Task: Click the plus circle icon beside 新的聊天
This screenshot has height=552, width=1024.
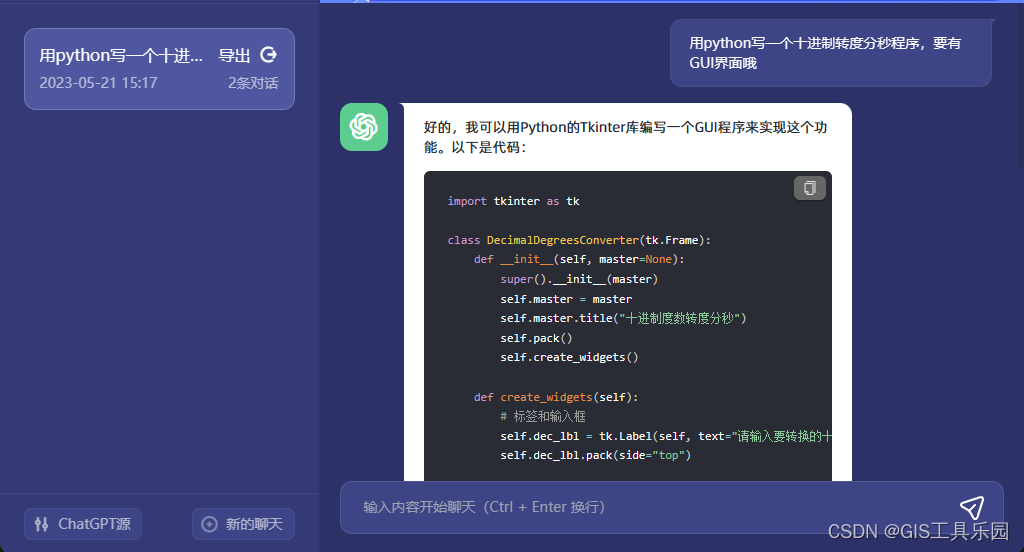Action: [x=210, y=524]
